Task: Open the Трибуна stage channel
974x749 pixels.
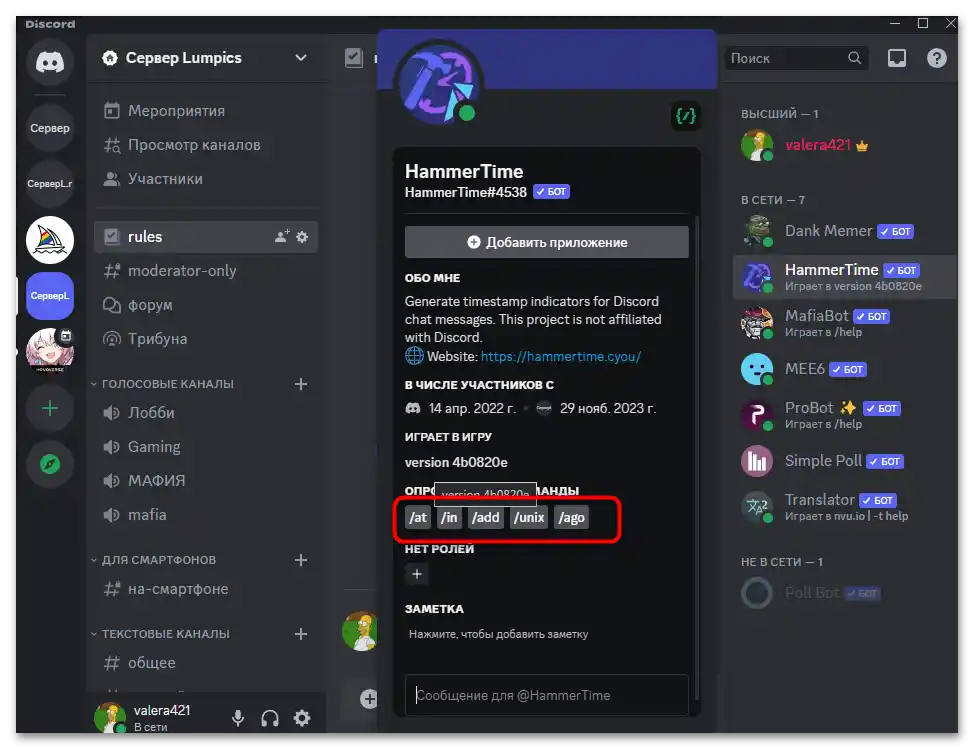Action: pyautogui.click(x=206, y=338)
